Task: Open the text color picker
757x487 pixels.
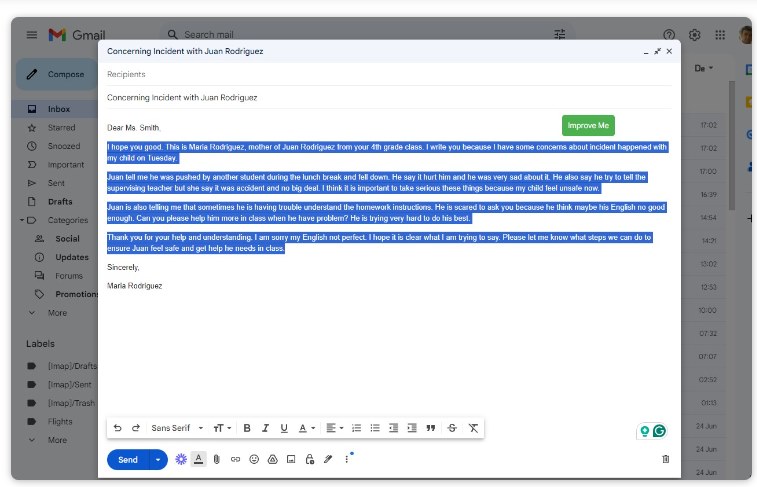Action: [x=305, y=428]
